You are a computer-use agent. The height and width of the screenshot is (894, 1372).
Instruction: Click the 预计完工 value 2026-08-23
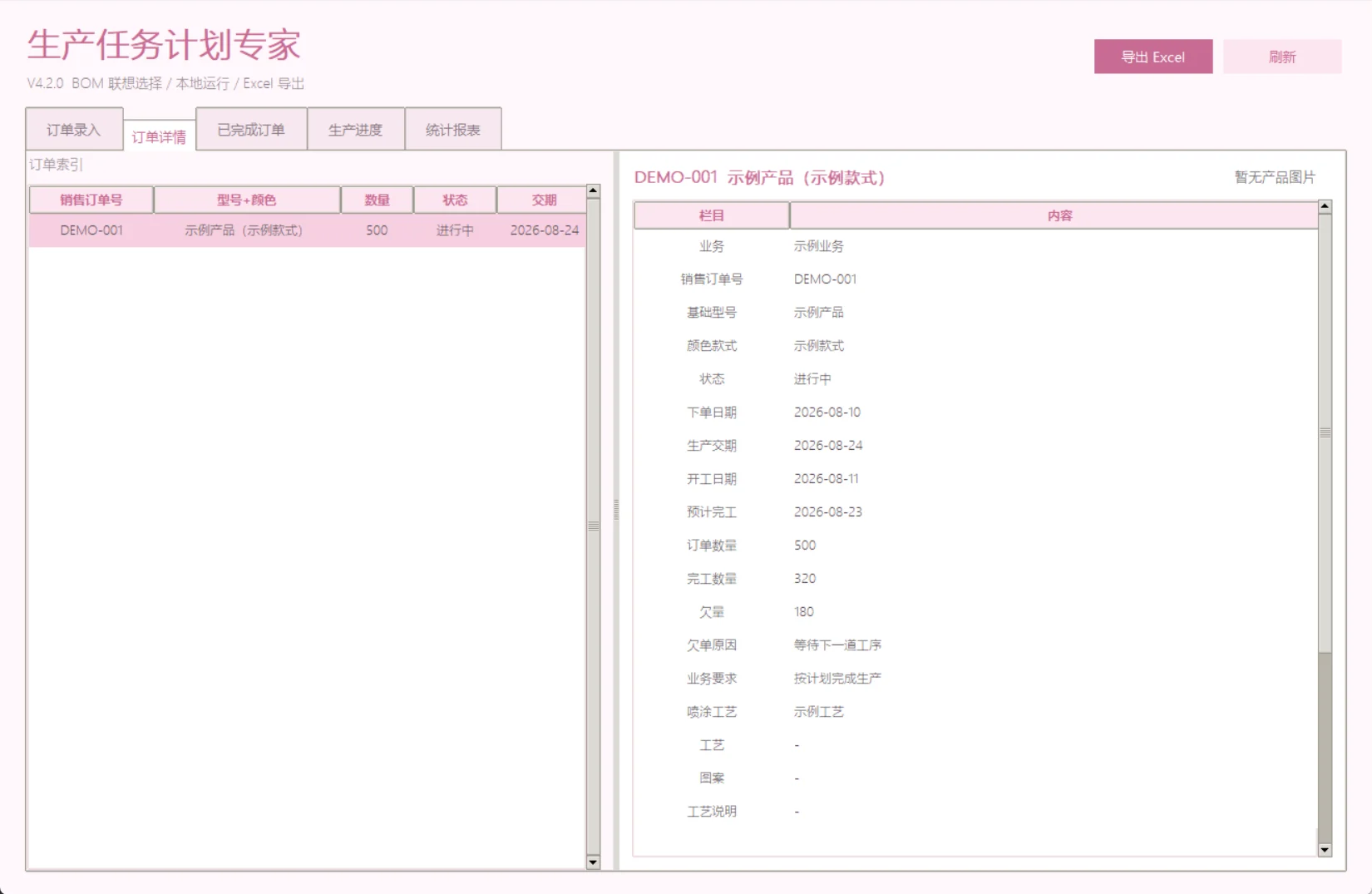(828, 512)
